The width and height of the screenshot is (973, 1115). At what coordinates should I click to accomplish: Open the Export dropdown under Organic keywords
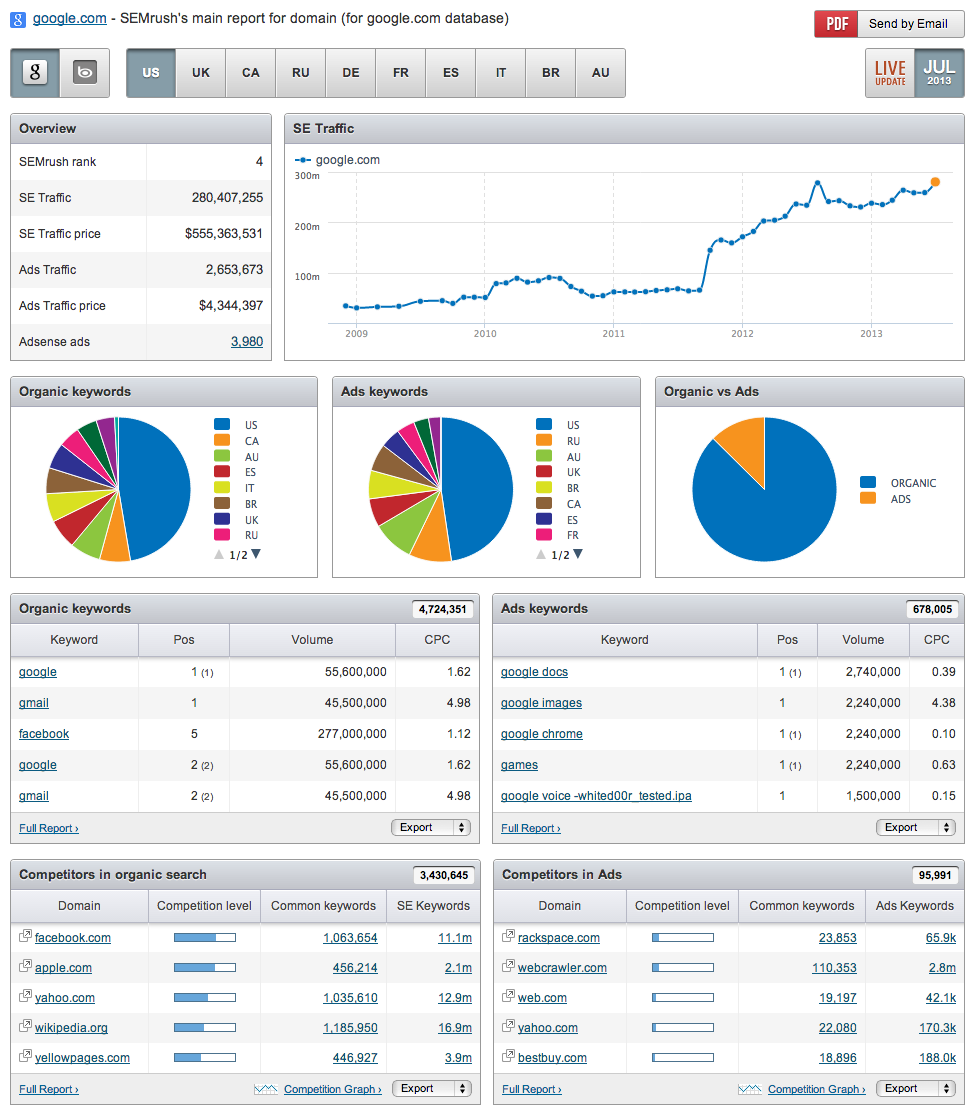[x=431, y=827]
